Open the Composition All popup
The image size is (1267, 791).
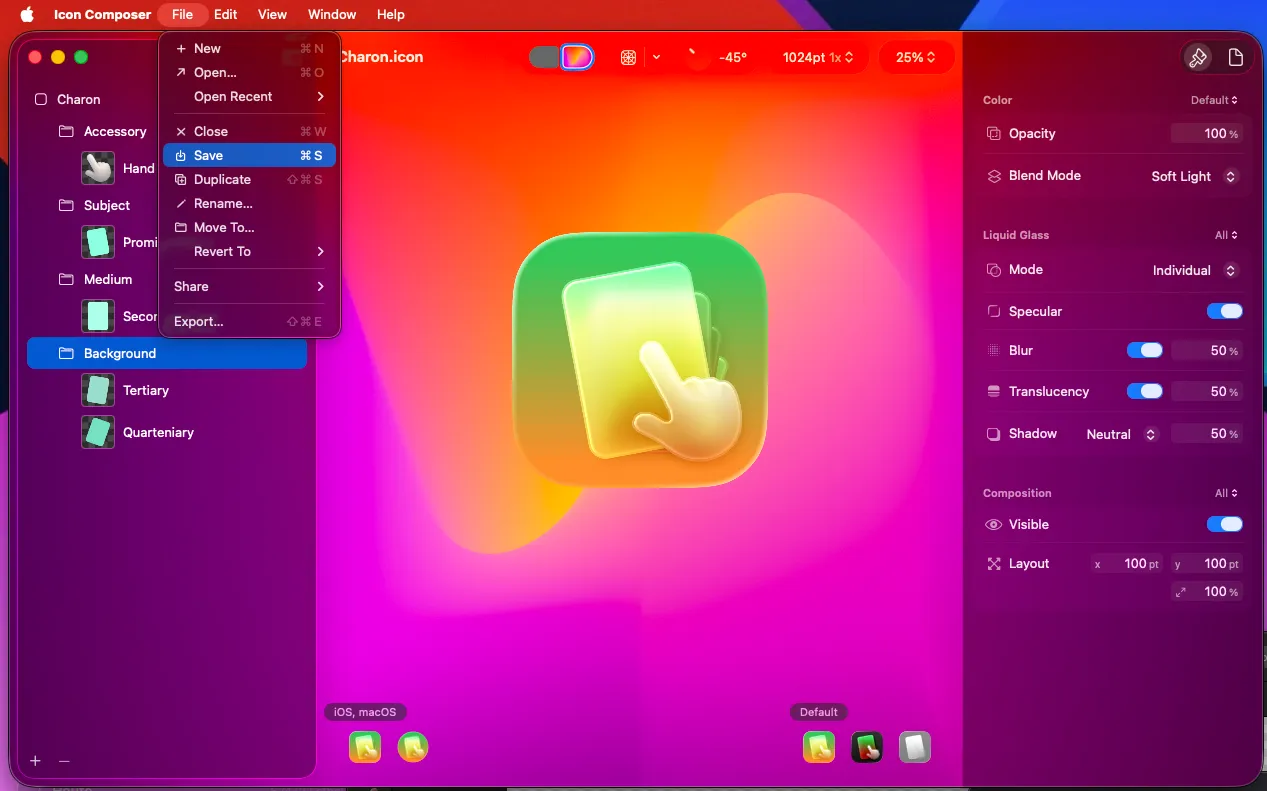[1226, 493]
